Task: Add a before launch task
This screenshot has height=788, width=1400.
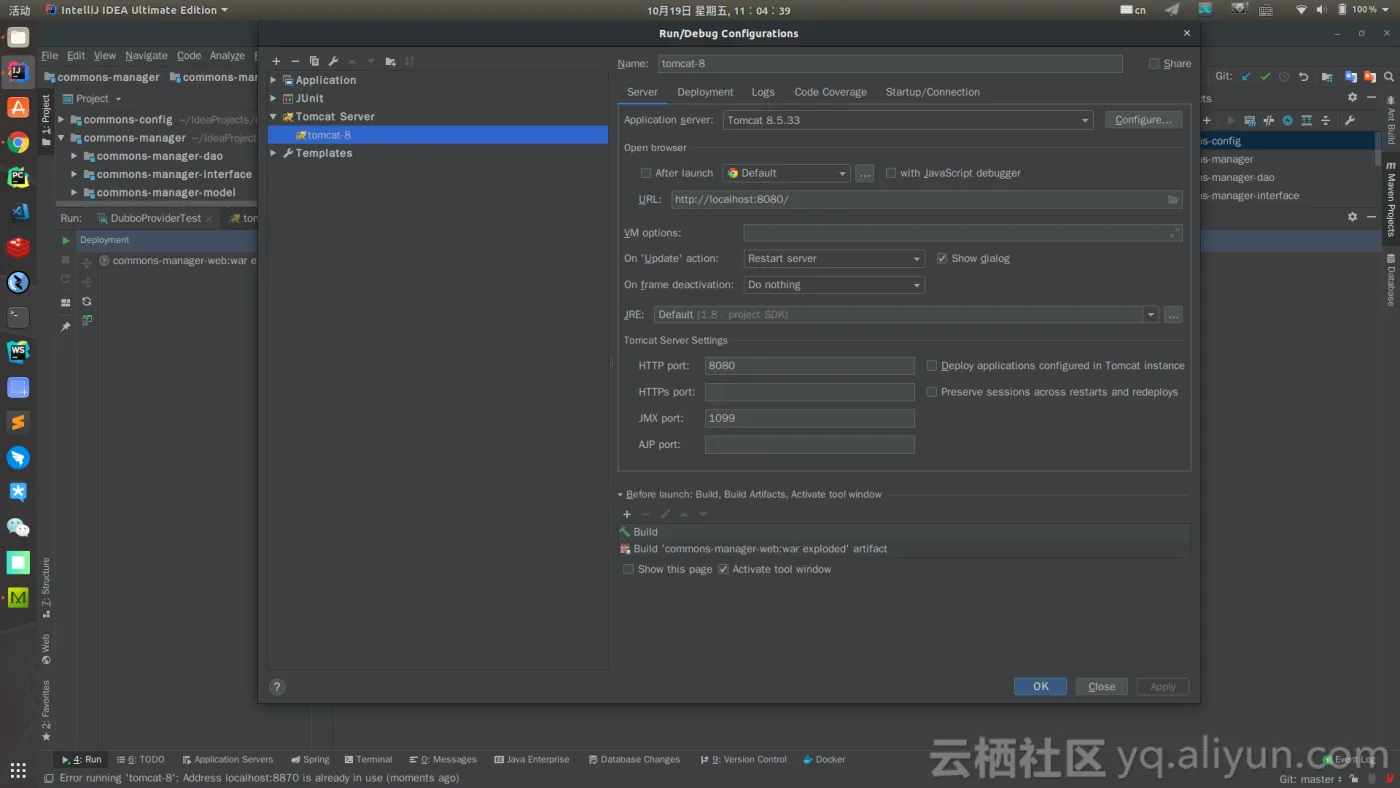Action: click(627, 514)
